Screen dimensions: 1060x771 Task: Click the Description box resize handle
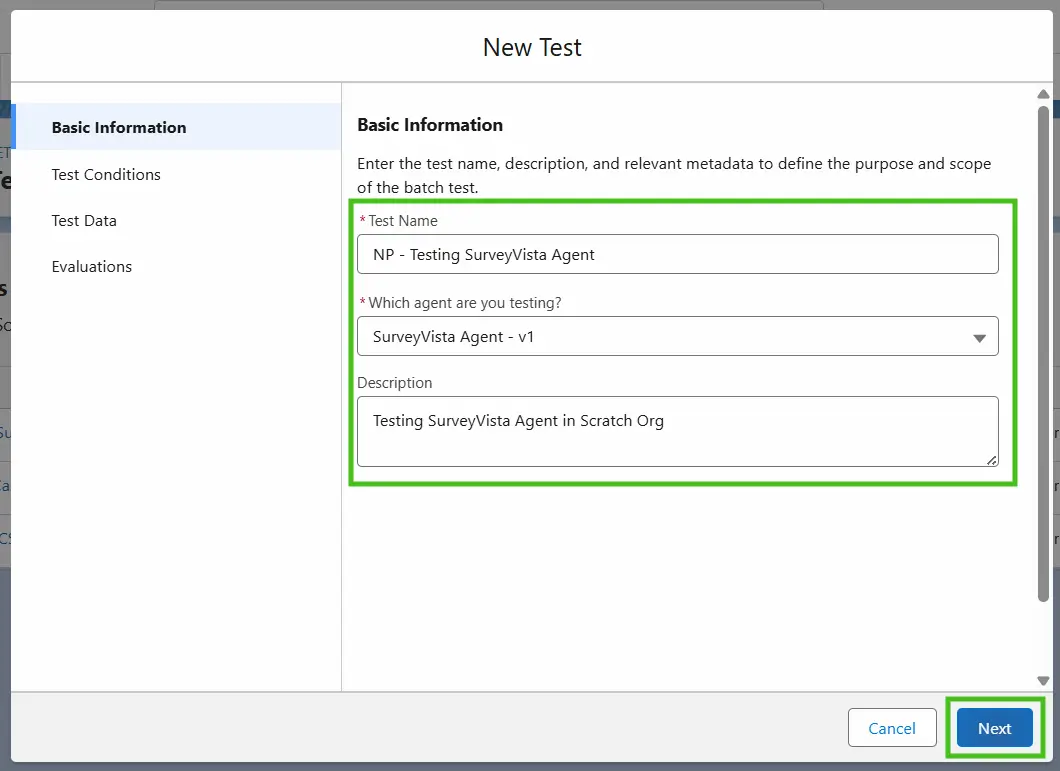click(991, 460)
